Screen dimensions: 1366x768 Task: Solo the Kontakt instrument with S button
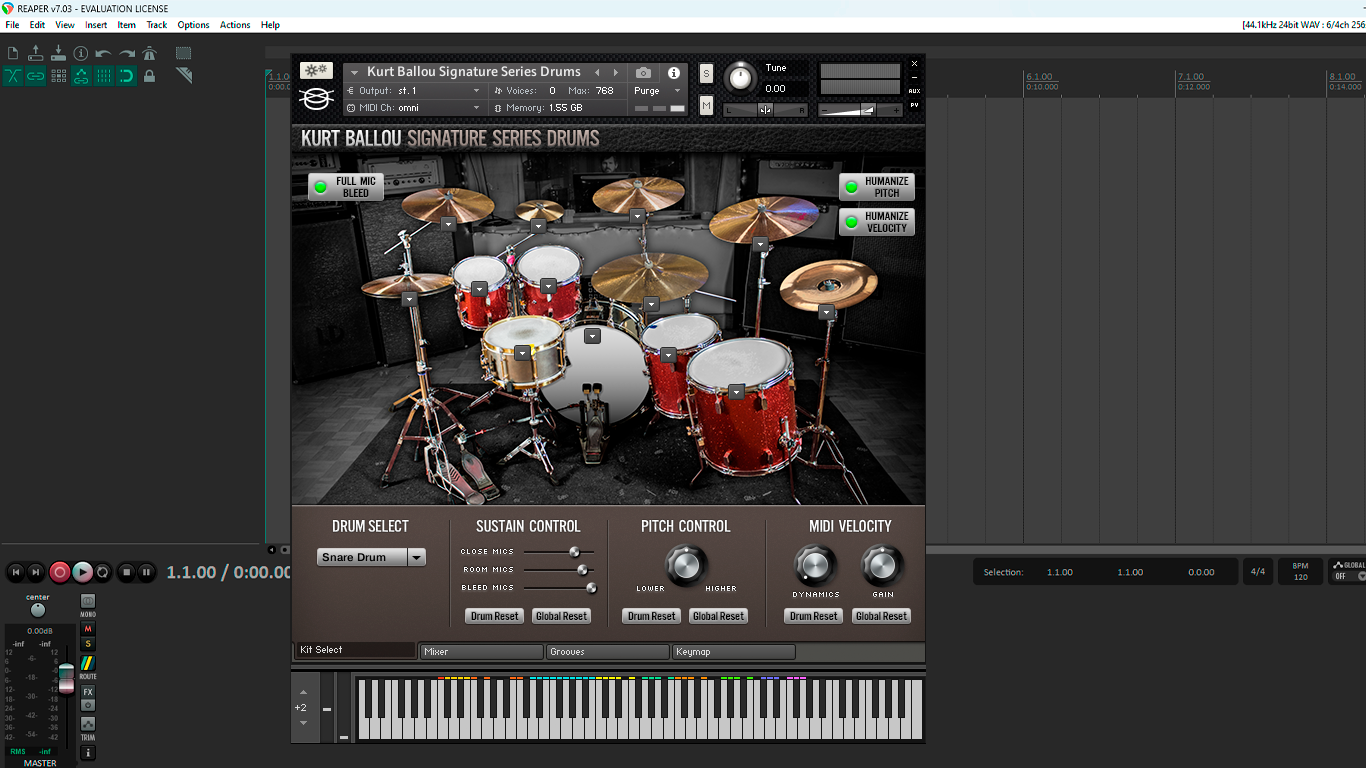(706, 73)
